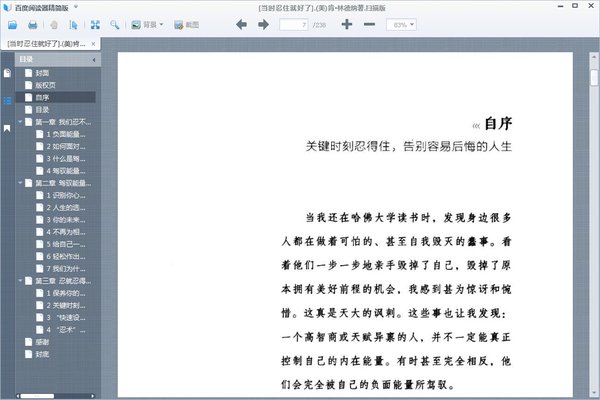Click the fullscreen fit icon

[95, 24]
